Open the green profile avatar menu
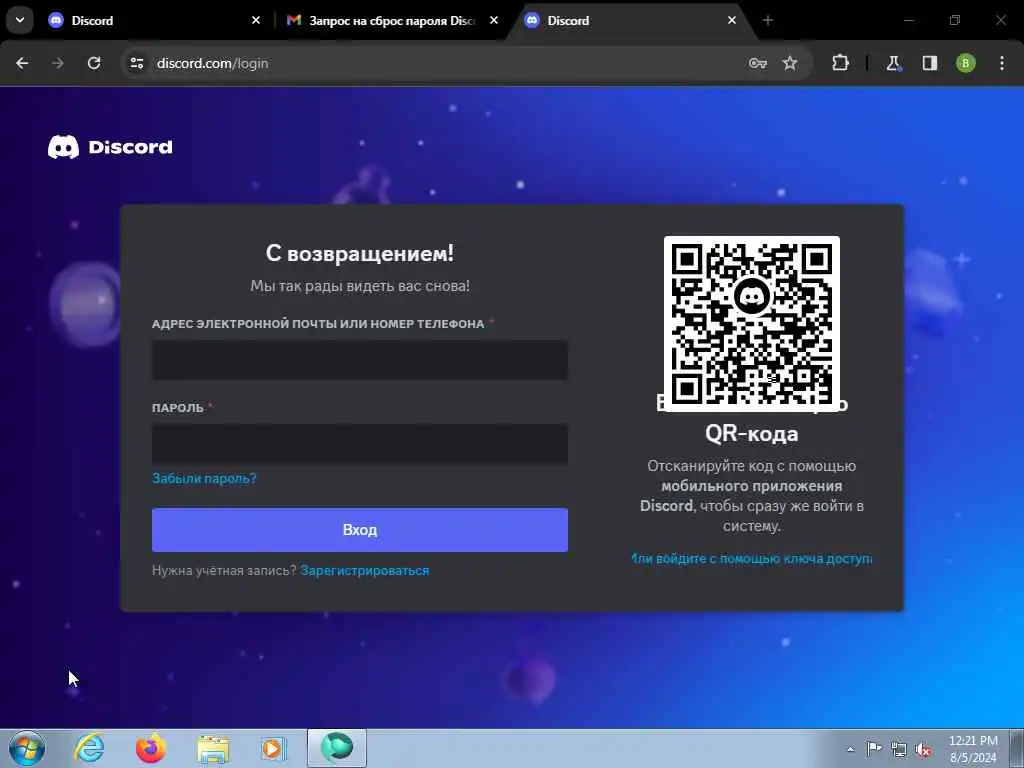The image size is (1024, 768). coord(966,63)
